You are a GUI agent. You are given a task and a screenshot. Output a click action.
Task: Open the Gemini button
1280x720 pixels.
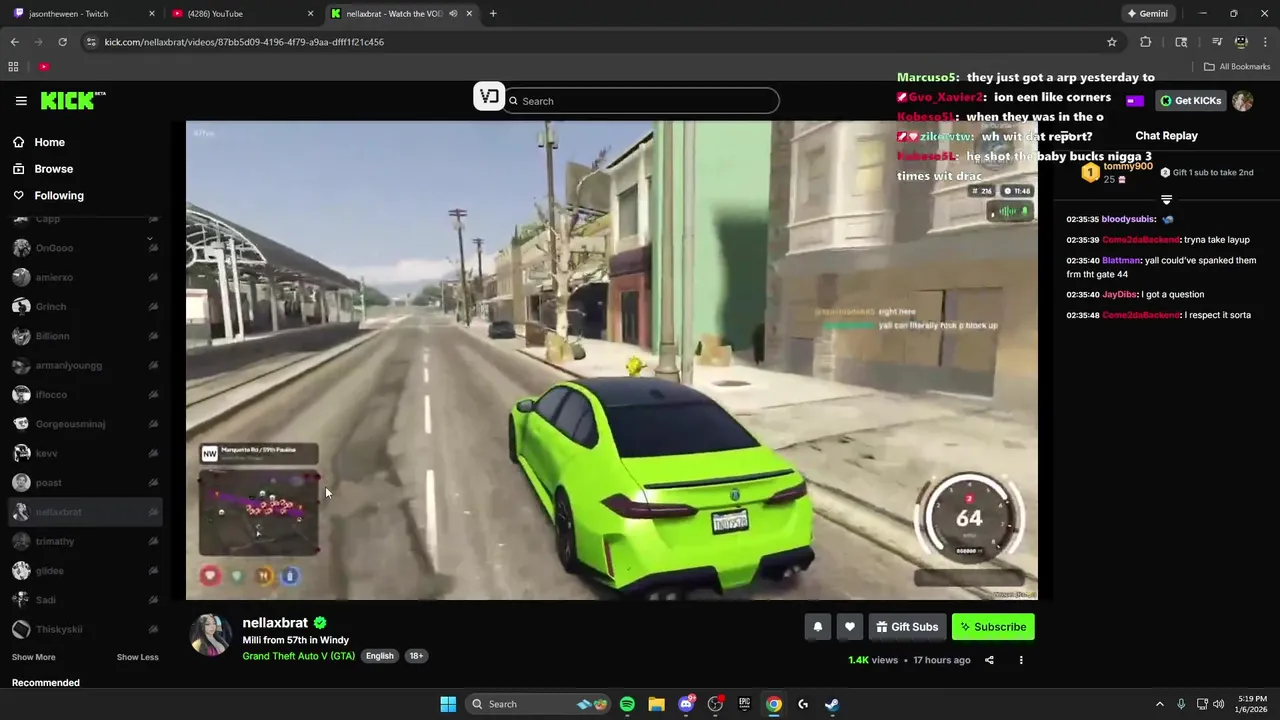click(1147, 14)
